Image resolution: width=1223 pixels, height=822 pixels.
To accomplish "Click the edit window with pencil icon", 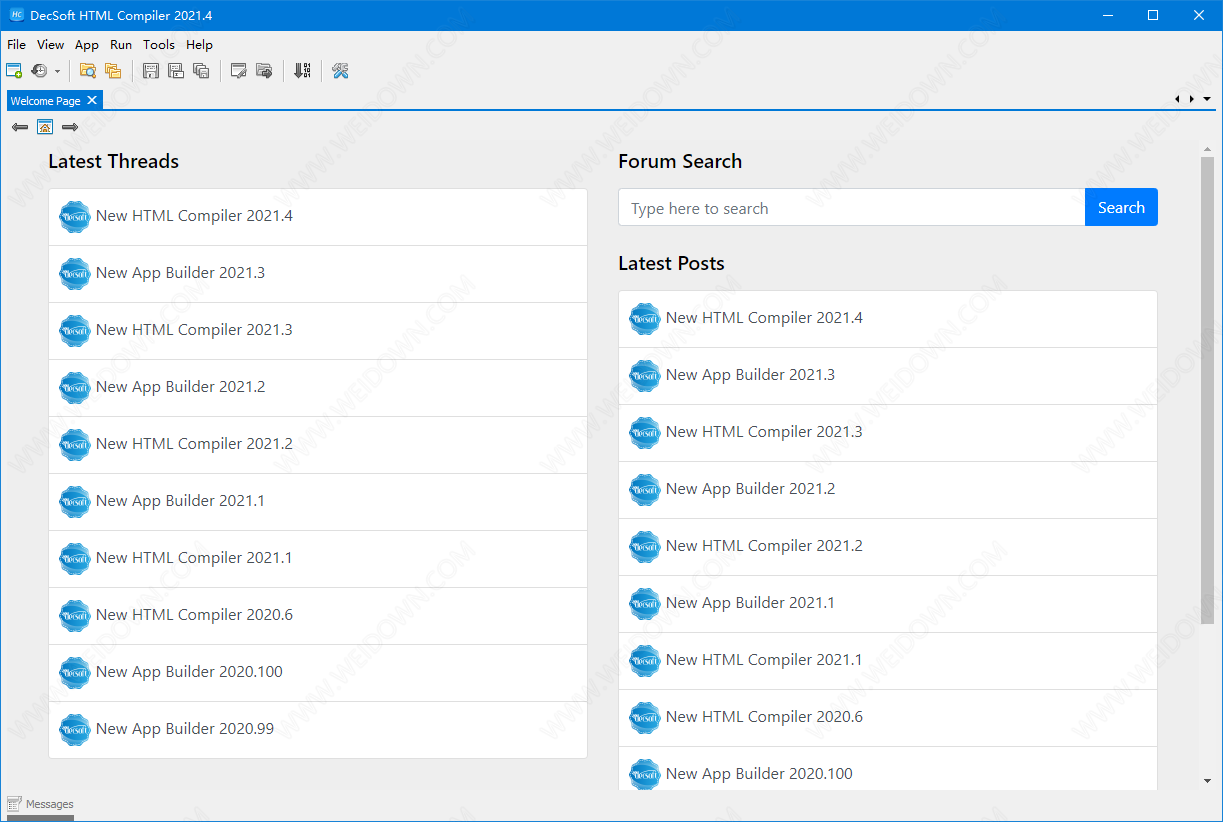I will click(x=239, y=71).
